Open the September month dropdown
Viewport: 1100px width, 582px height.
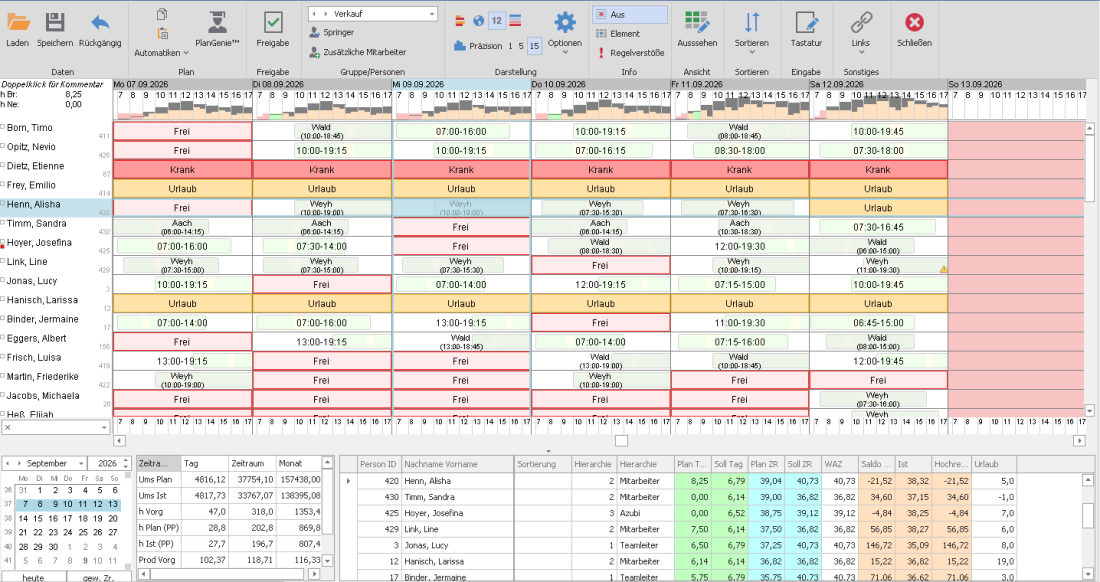[81, 463]
